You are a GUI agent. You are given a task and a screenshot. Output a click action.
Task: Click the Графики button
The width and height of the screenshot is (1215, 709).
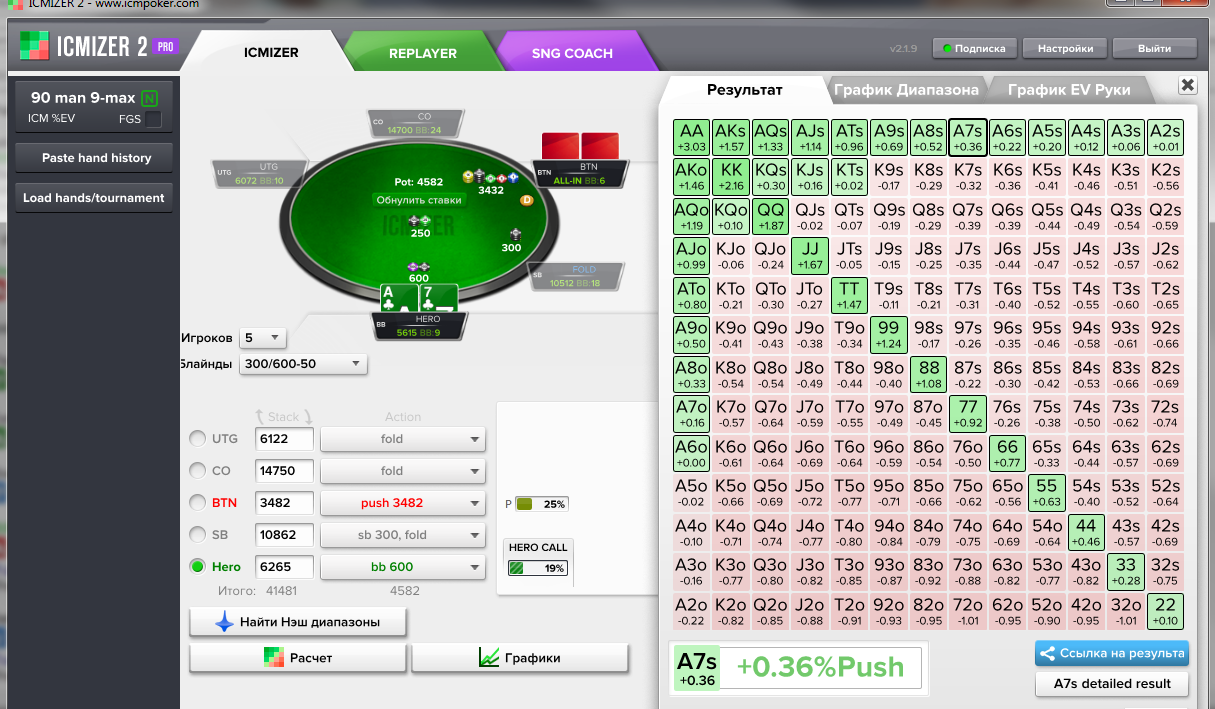pos(520,658)
